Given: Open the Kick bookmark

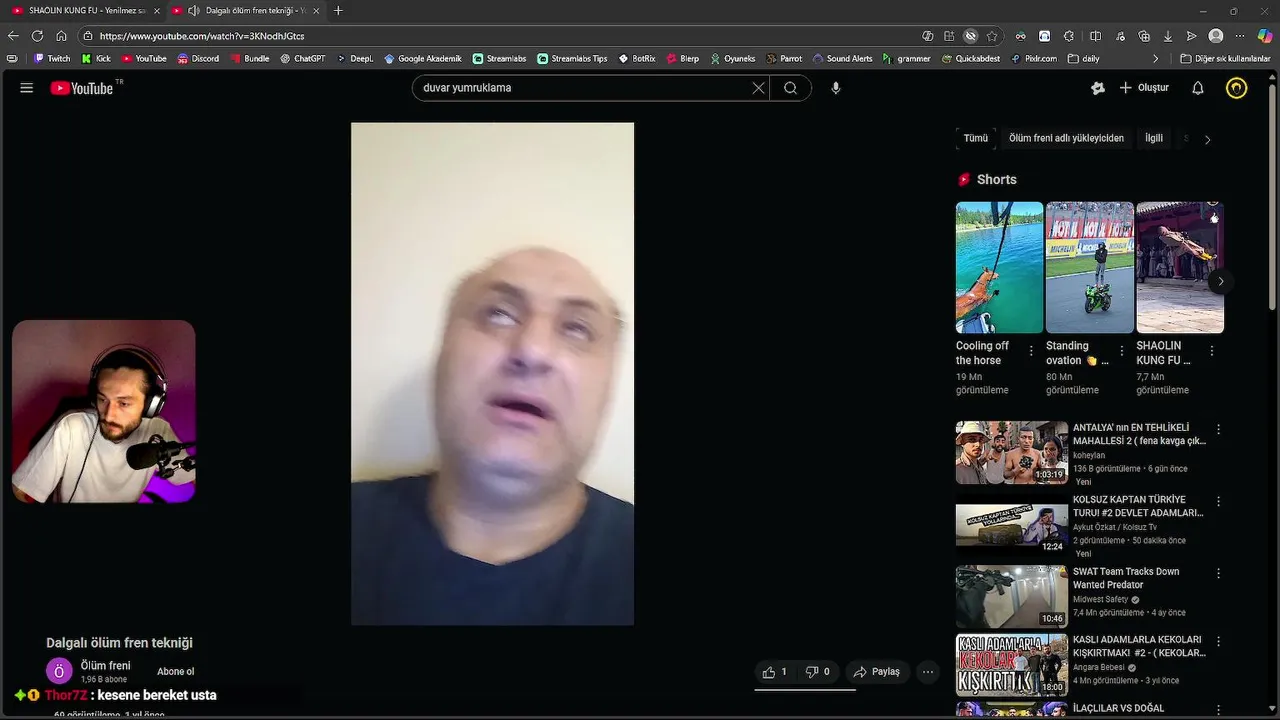Looking at the screenshot, I should pos(96,59).
